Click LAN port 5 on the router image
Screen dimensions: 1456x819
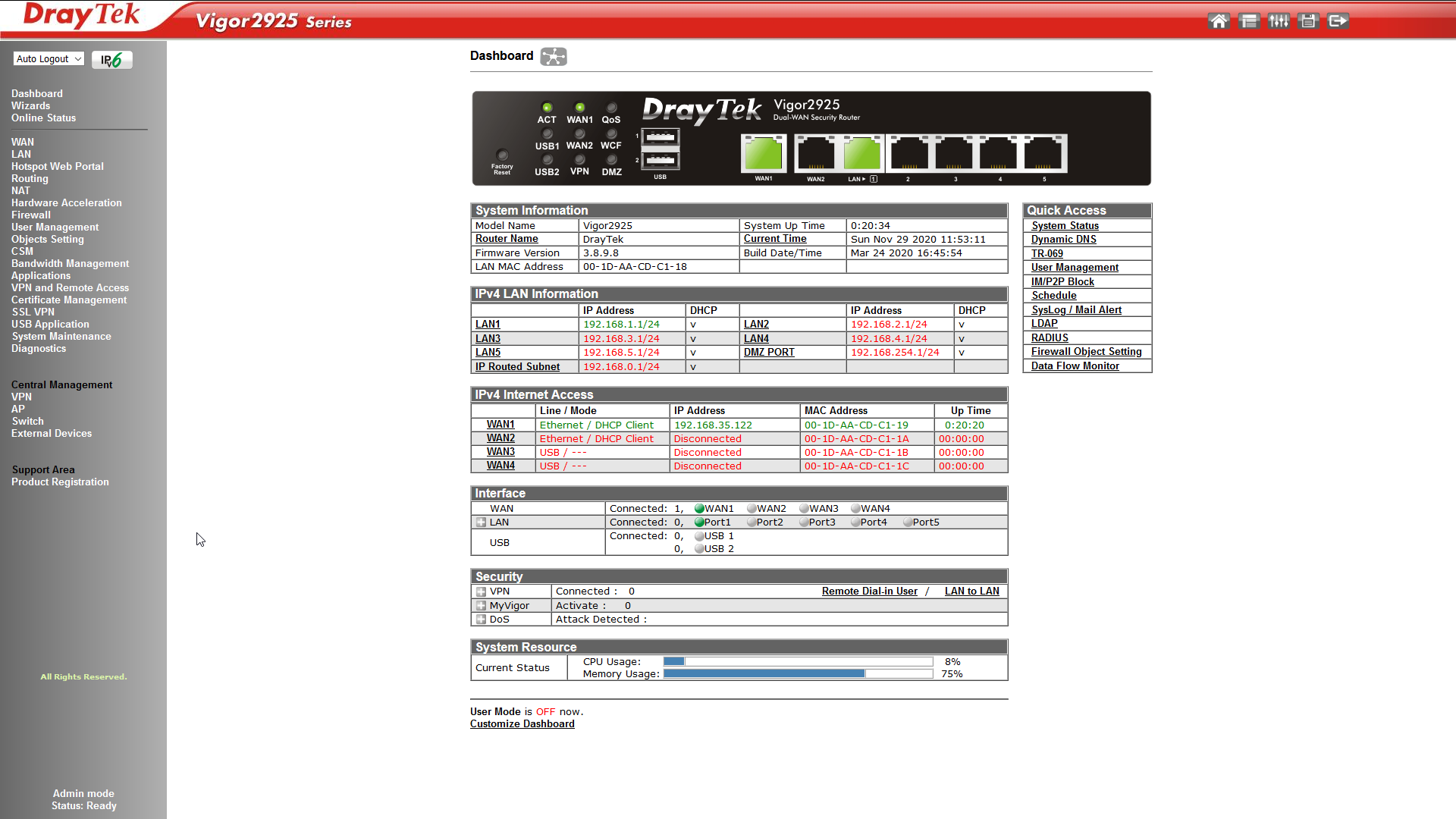click(1044, 154)
